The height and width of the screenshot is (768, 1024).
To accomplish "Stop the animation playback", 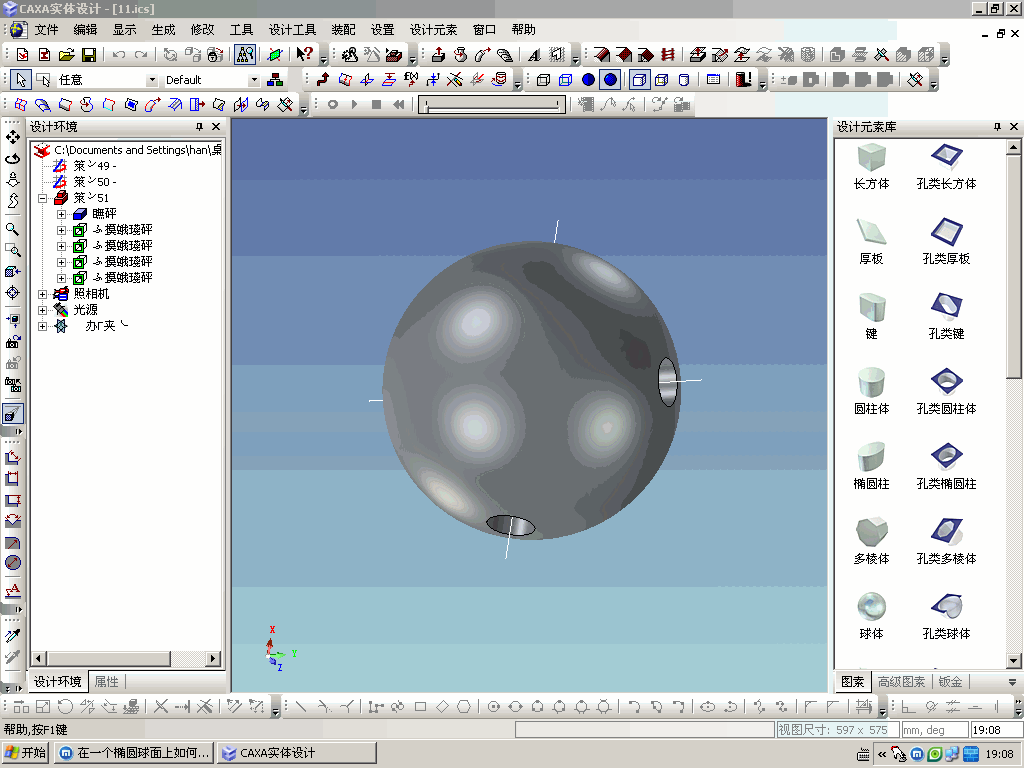I will coord(376,104).
